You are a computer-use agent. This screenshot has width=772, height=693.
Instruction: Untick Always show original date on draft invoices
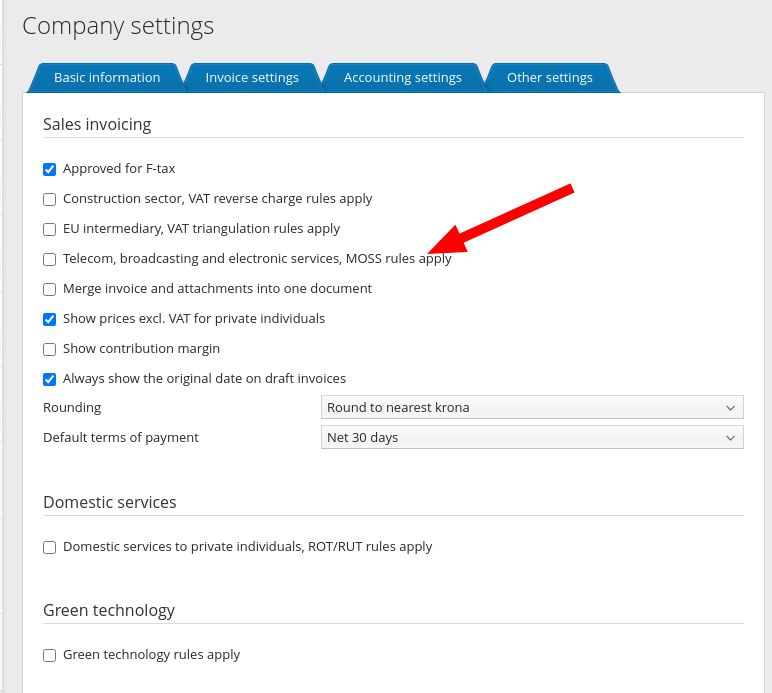point(50,379)
